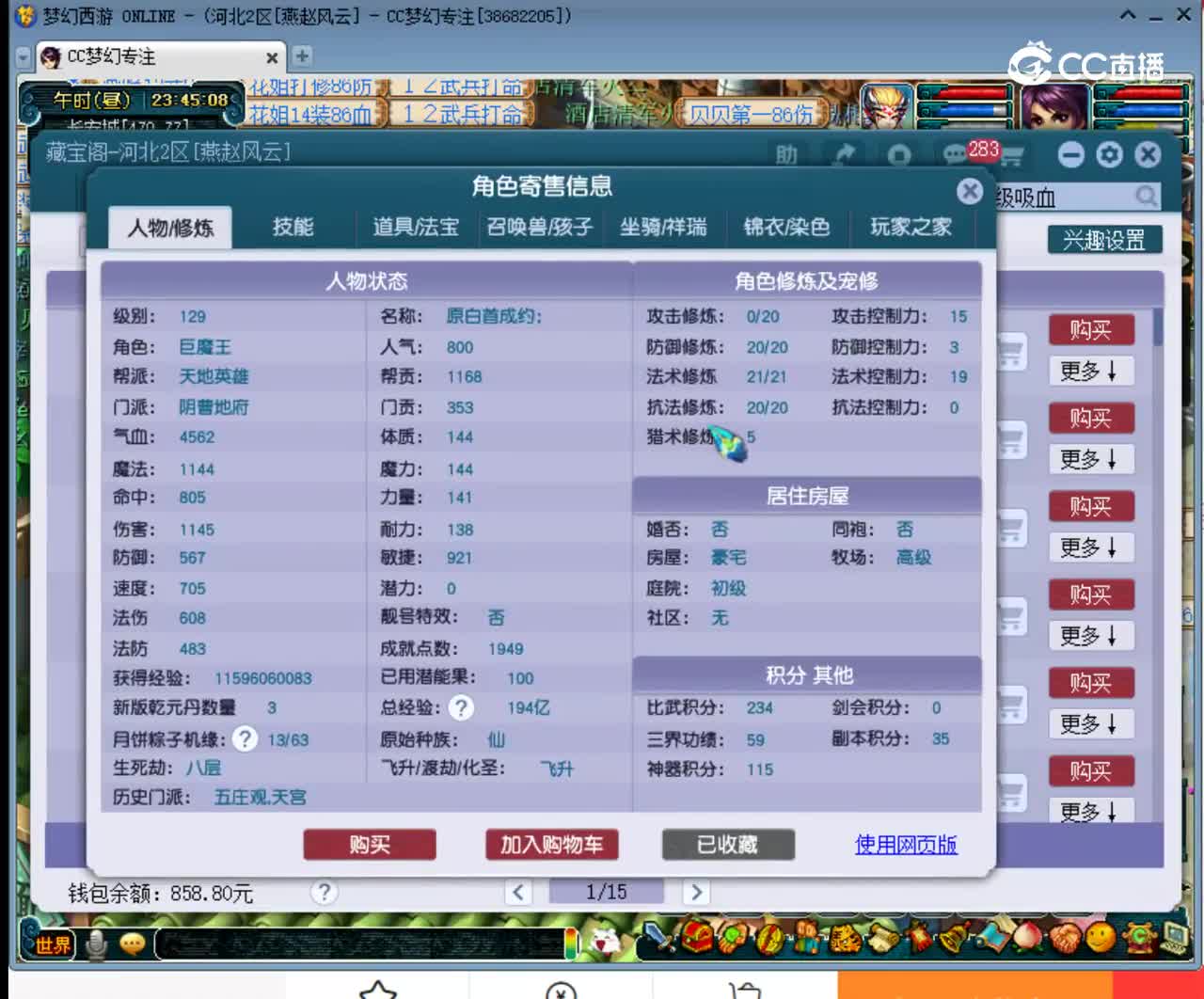This screenshot has width=1204, height=999.
Task: Click the golden bell icon
Action: (x=956, y=937)
